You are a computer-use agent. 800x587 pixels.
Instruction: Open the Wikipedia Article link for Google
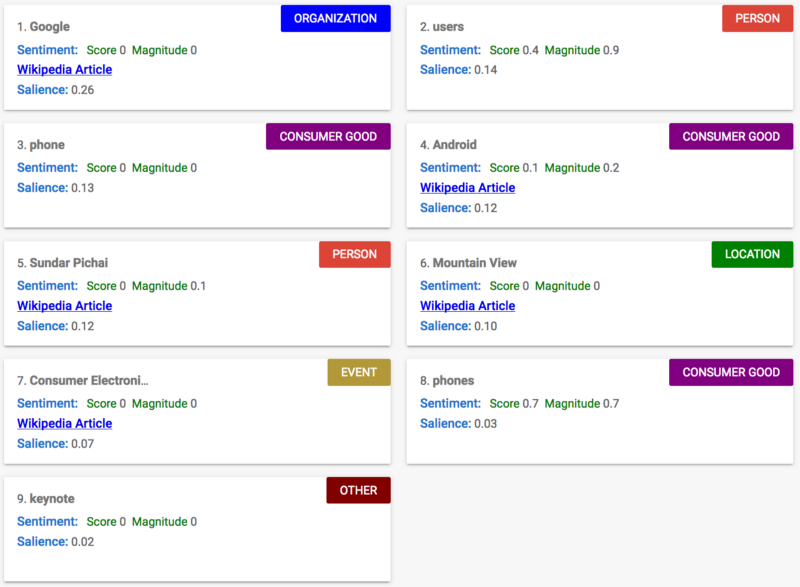64,69
